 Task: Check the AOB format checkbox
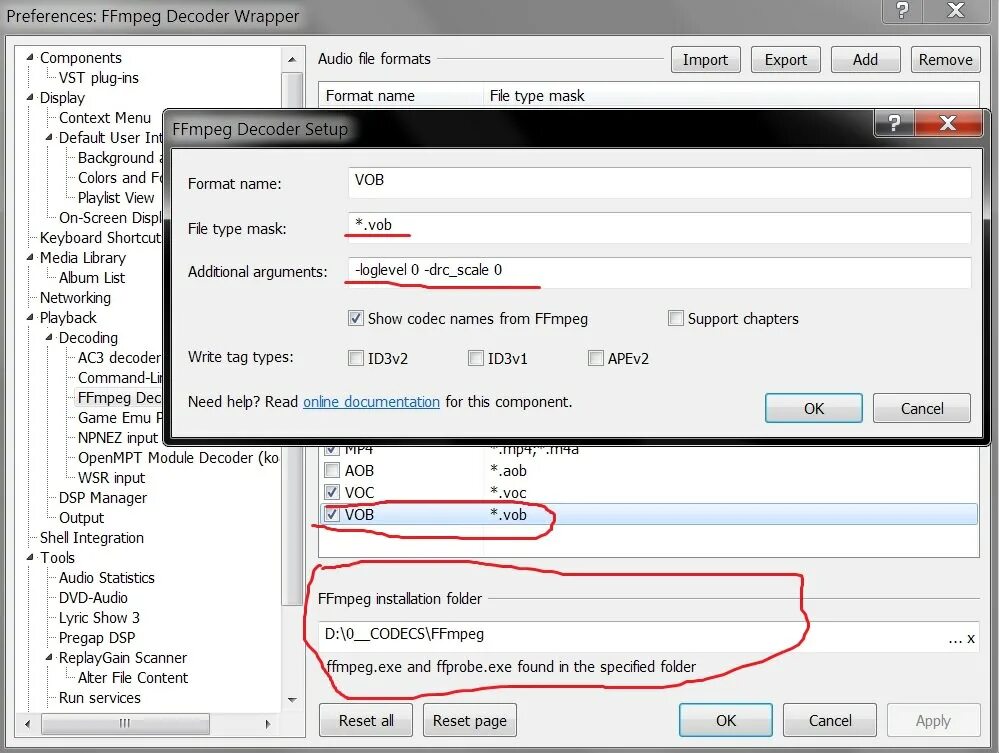tap(332, 471)
